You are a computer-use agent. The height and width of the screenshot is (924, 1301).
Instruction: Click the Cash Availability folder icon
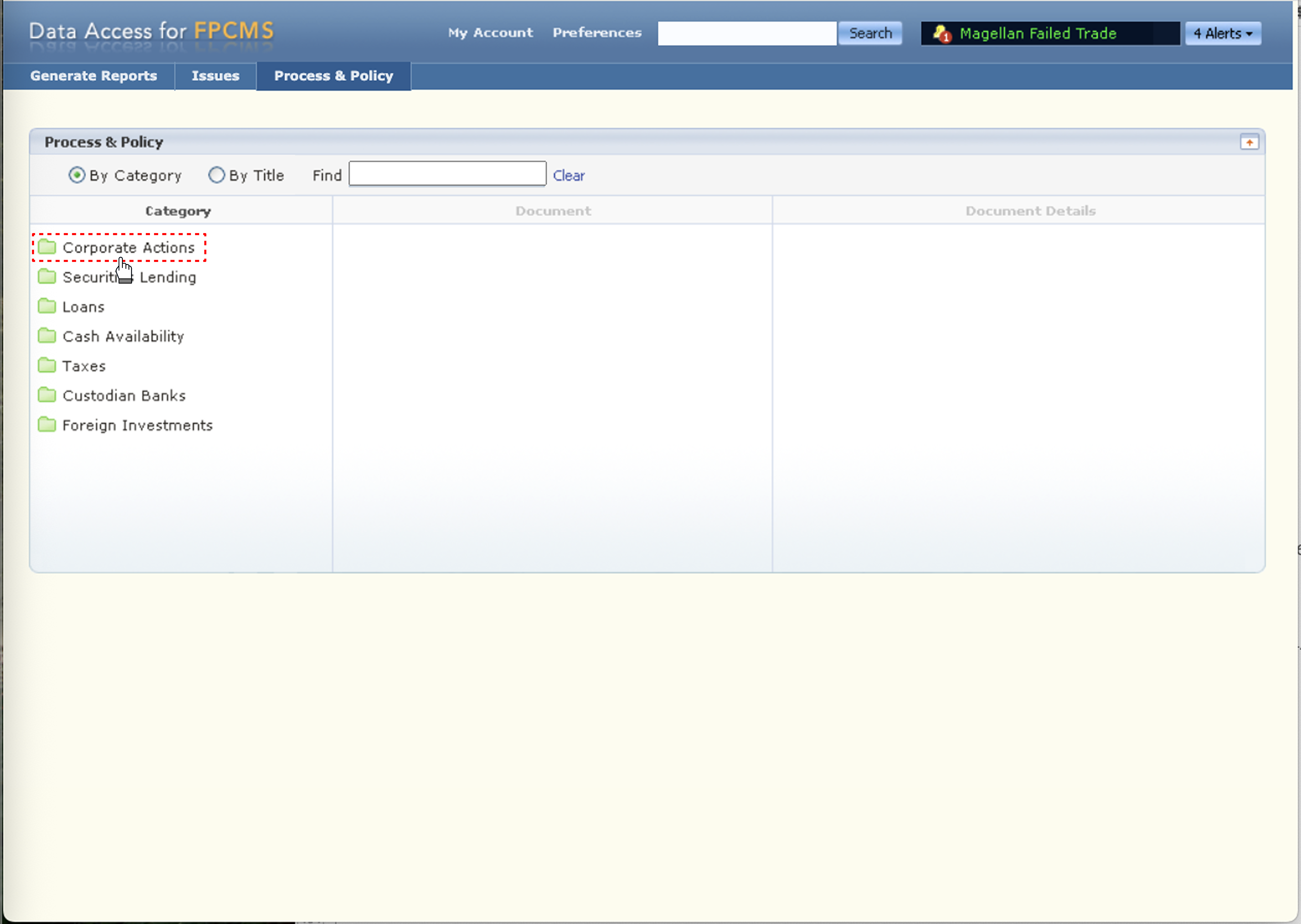click(47, 336)
